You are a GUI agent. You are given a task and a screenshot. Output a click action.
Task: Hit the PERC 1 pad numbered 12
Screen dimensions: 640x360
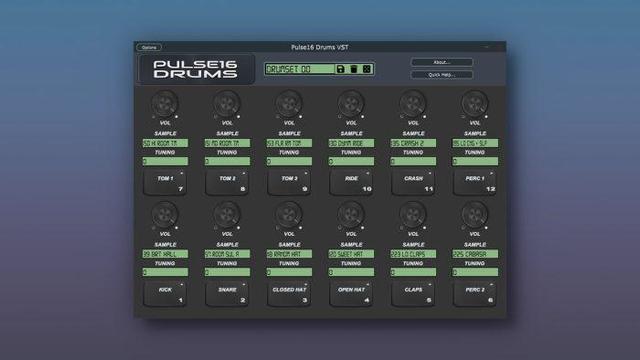pyautogui.click(x=475, y=183)
